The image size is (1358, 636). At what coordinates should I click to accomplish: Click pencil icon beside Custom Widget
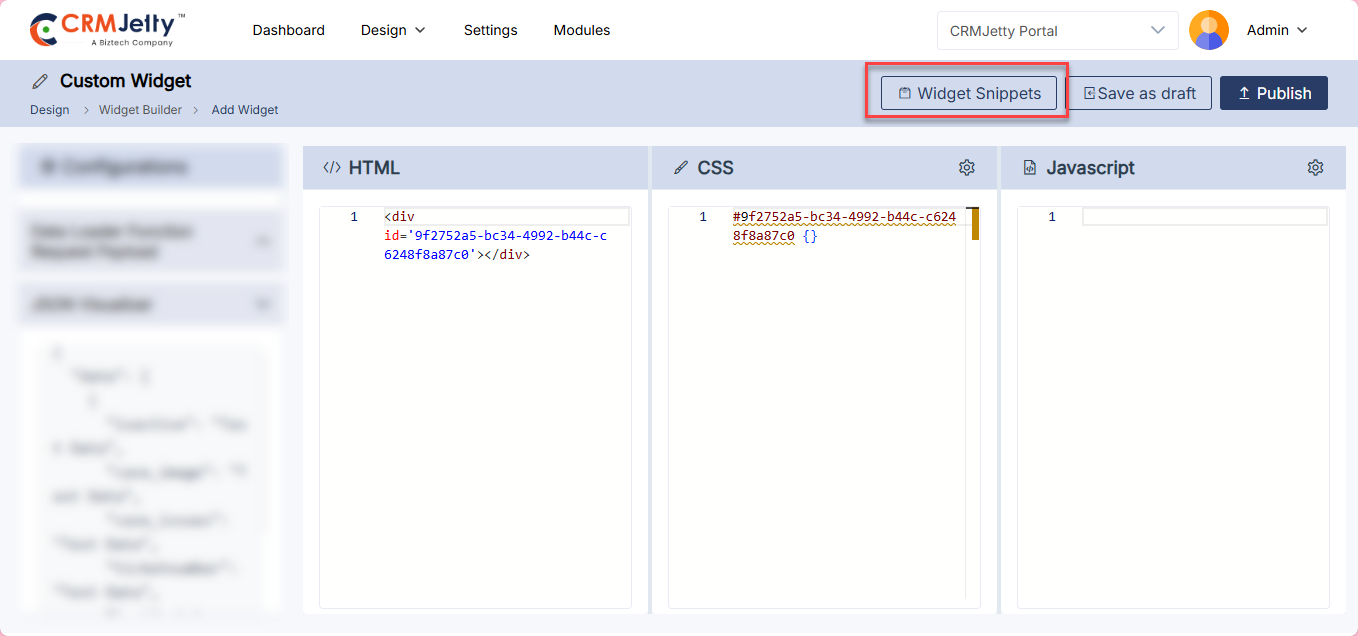click(x=40, y=81)
